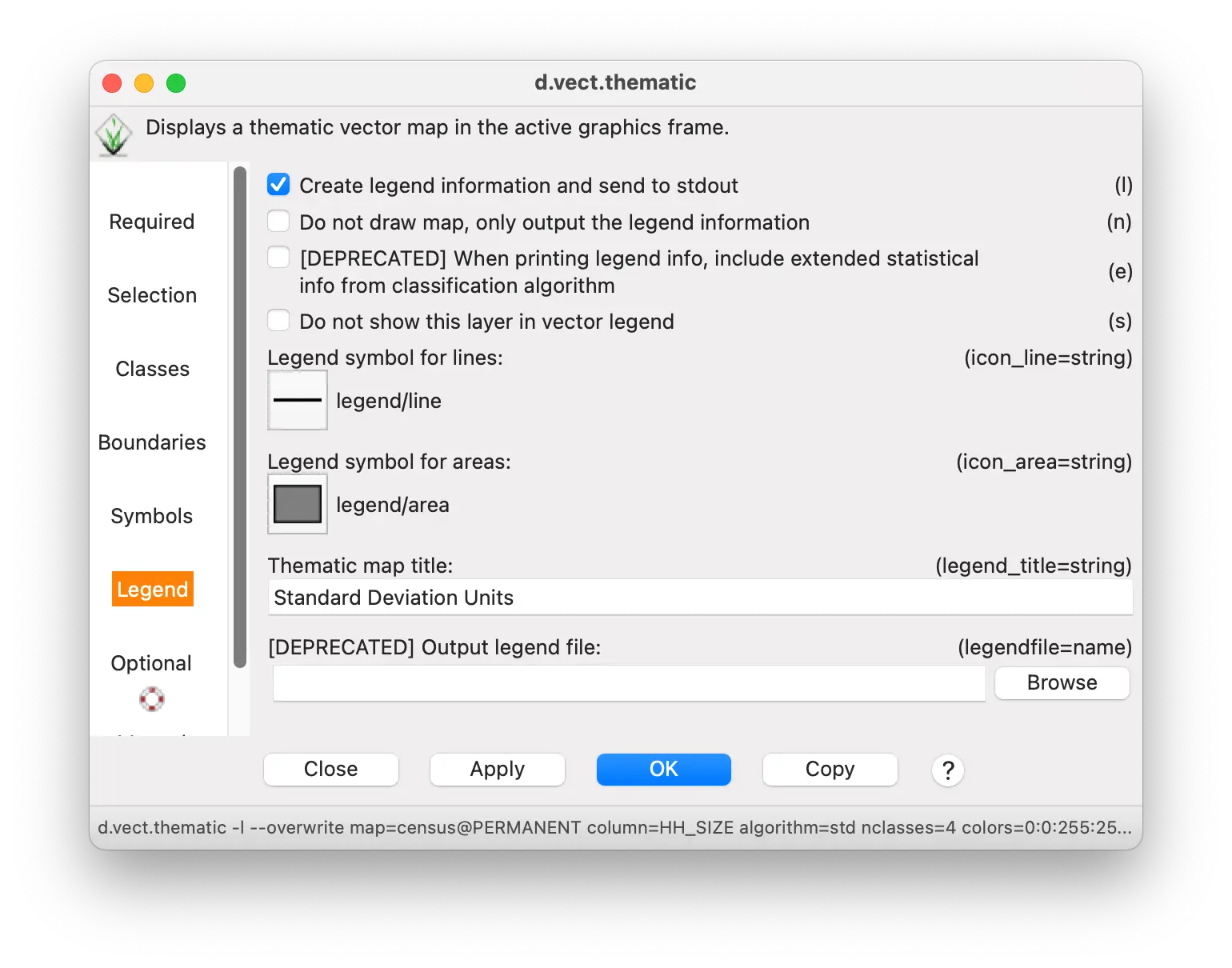Open help with the question mark button
Screen dimensions: 1232x968
[947, 770]
